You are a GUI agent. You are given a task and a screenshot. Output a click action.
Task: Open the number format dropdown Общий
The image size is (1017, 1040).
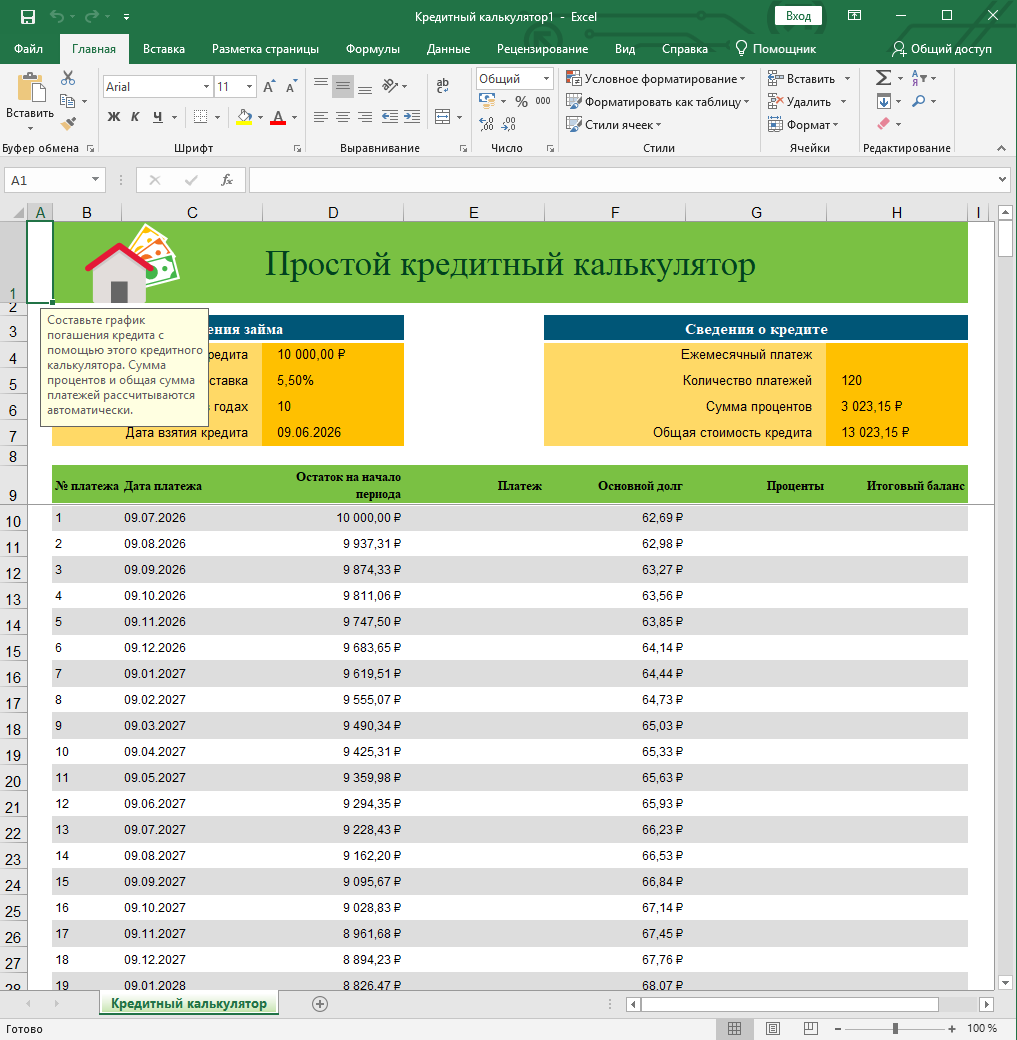tap(547, 79)
